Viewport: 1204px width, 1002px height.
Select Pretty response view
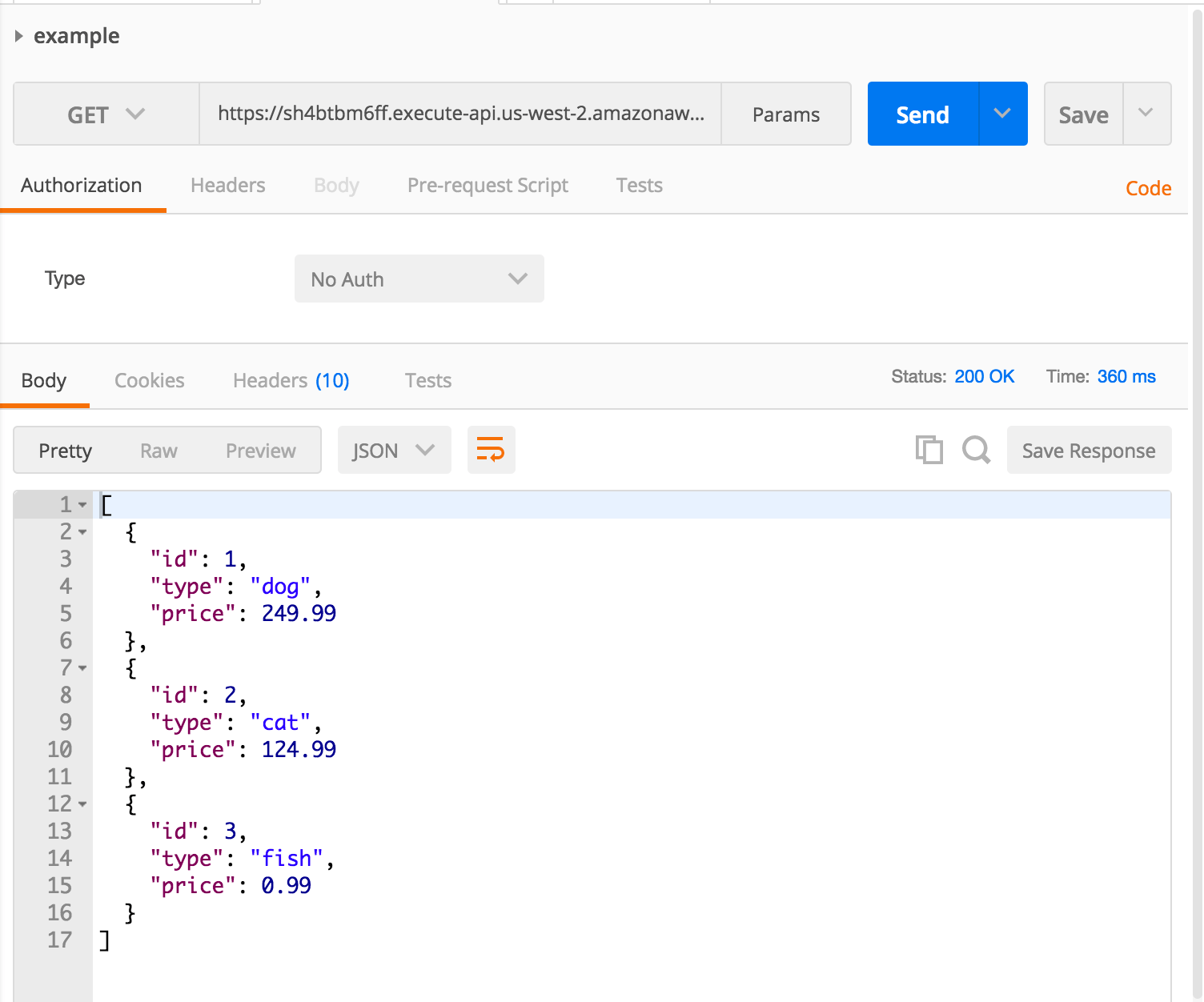pos(66,451)
